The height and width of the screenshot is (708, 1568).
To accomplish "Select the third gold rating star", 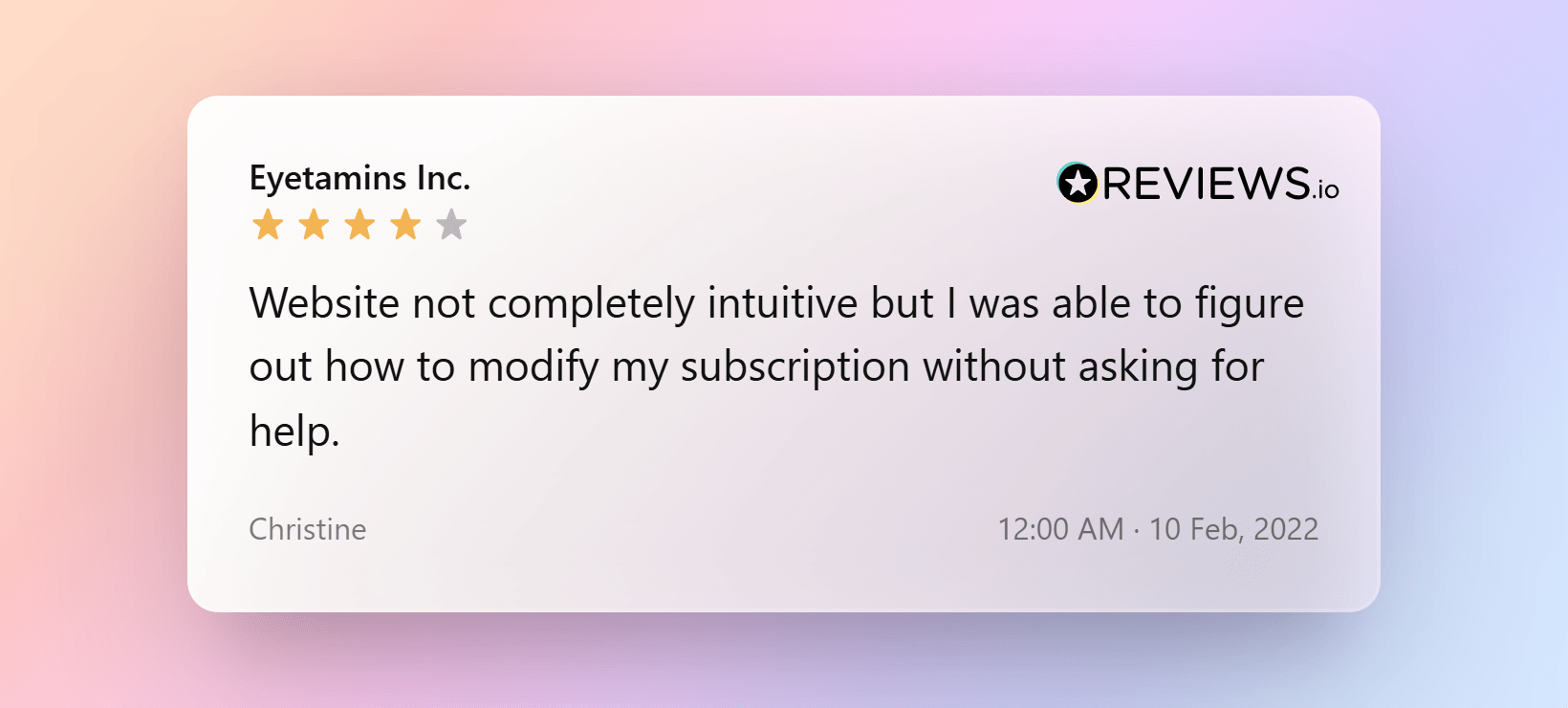I will point(359,226).
